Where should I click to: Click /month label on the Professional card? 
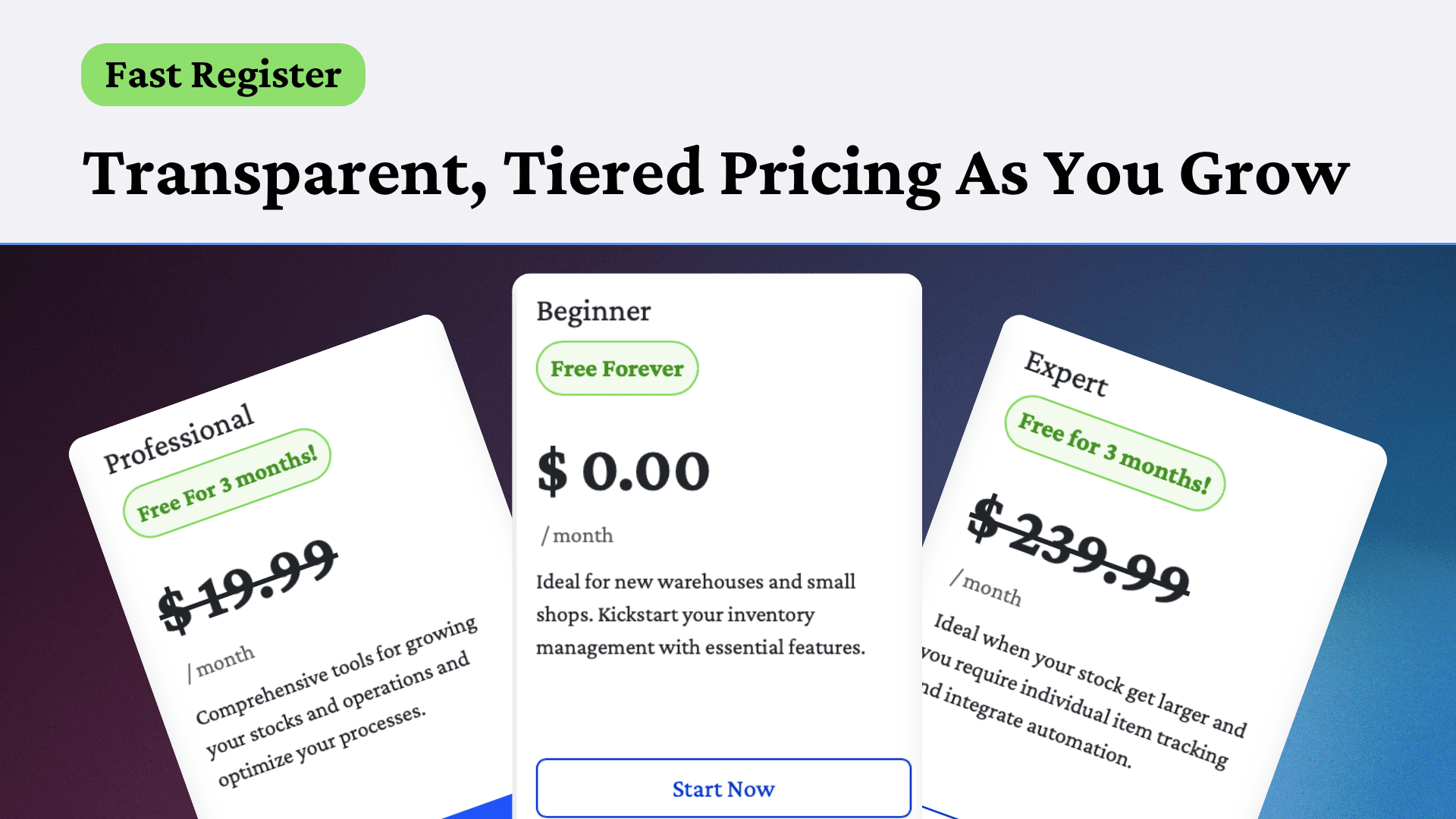pyautogui.click(x=221, y=662)
